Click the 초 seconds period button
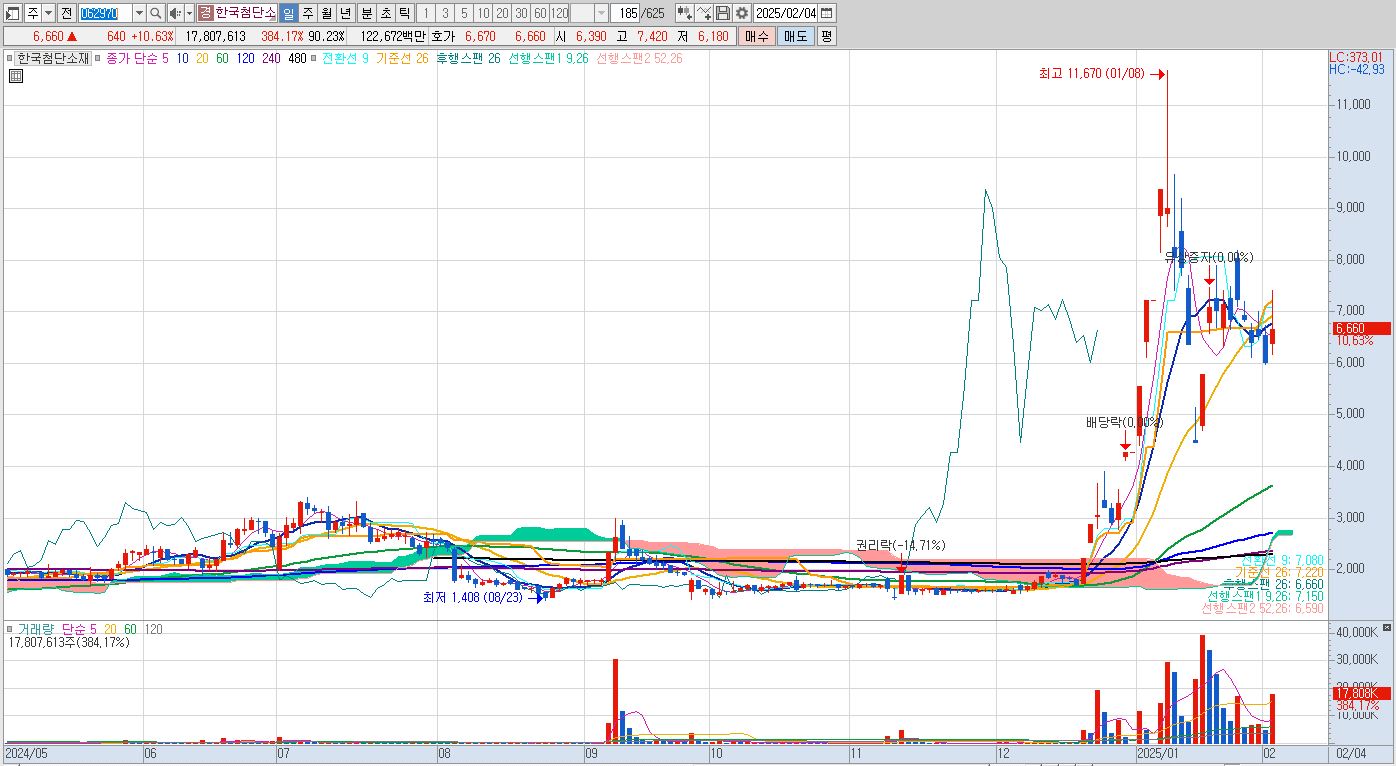 point(385,13)
